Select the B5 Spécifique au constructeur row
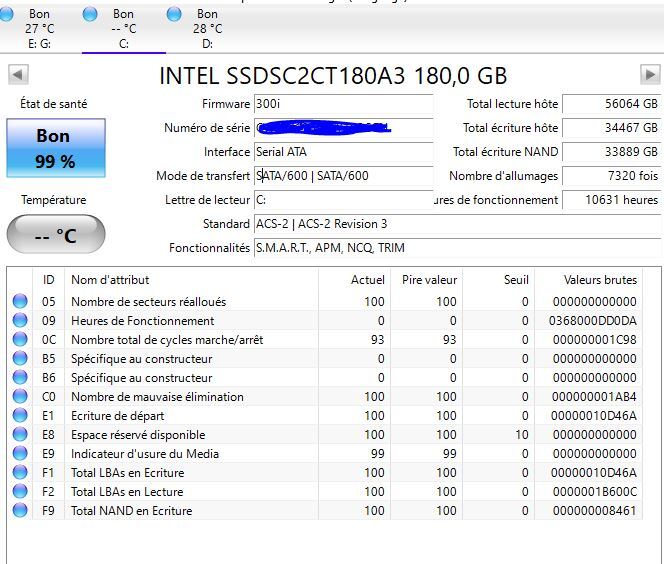The width and height of the screenshot is (664, 564). [x=325, y=359]
